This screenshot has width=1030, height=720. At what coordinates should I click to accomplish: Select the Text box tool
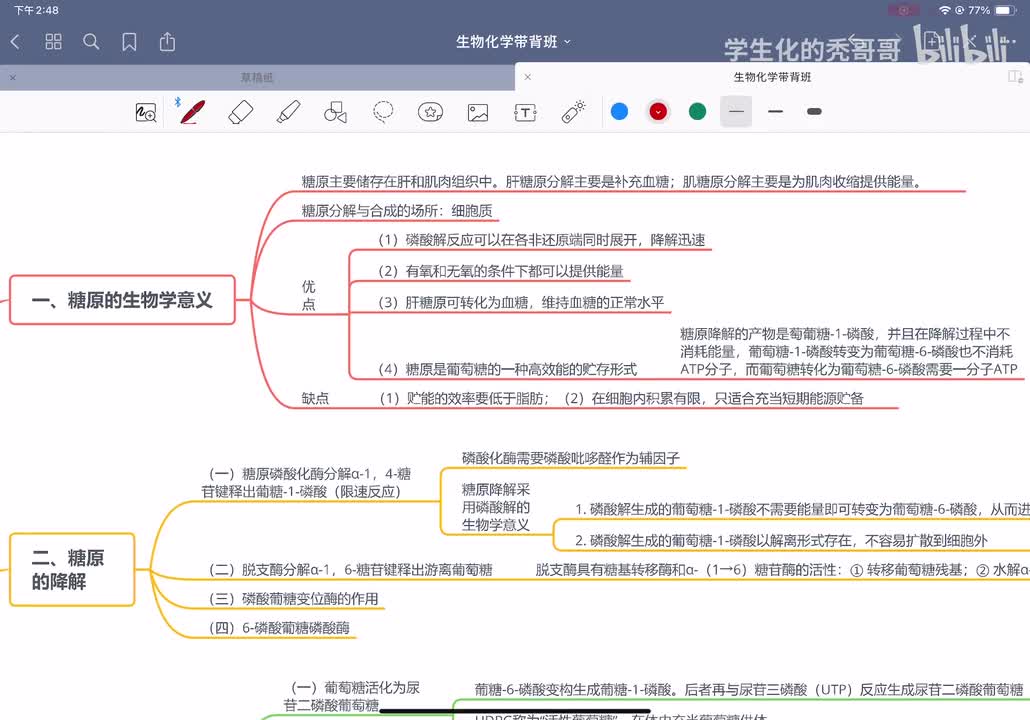tap(525, 112)
